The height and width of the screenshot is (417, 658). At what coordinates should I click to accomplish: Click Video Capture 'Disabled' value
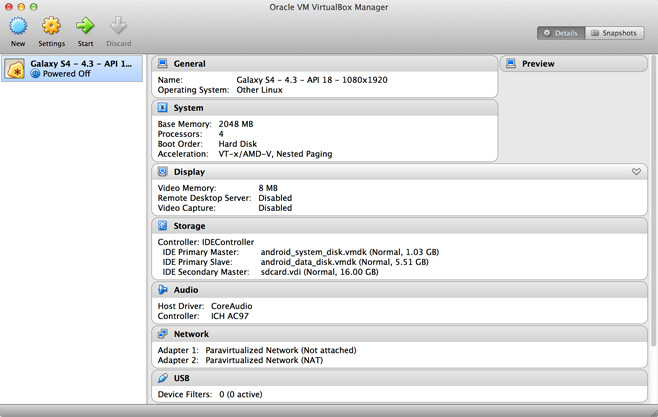(x=275, y=208)
